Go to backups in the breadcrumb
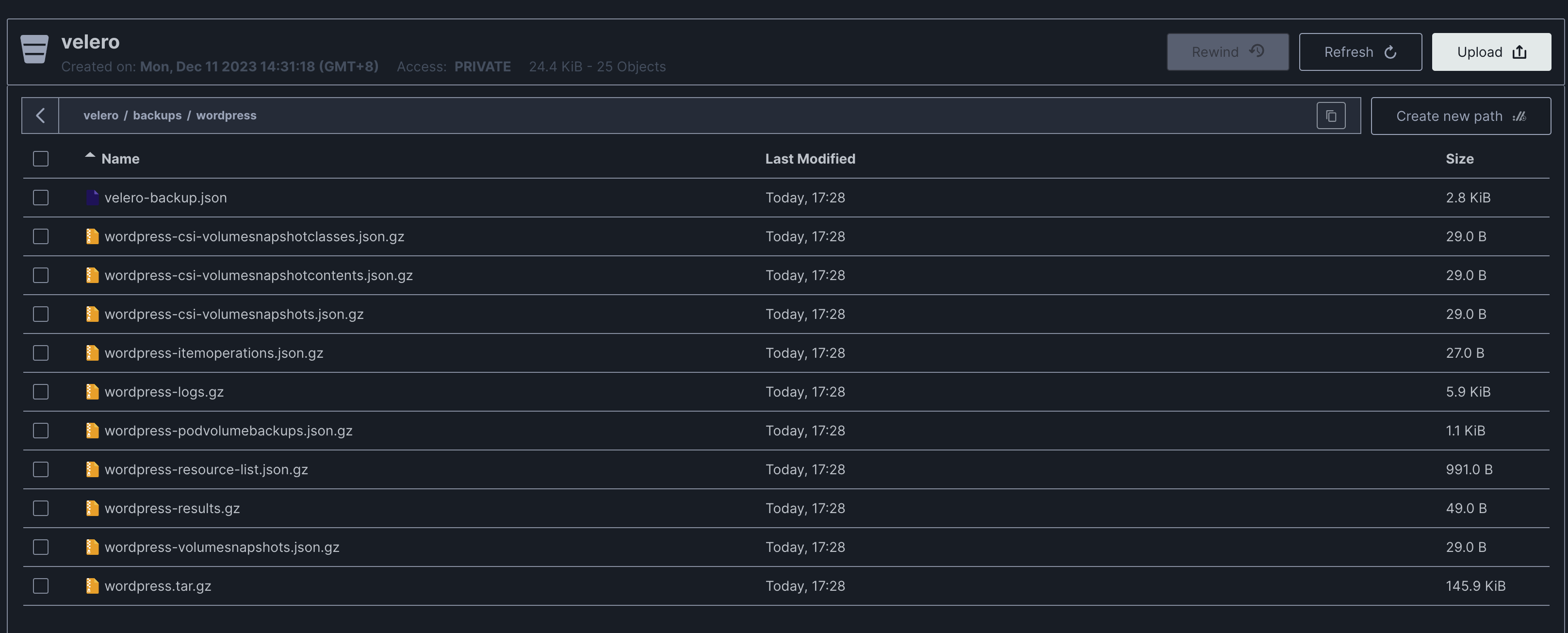 [x=157, y=116]
